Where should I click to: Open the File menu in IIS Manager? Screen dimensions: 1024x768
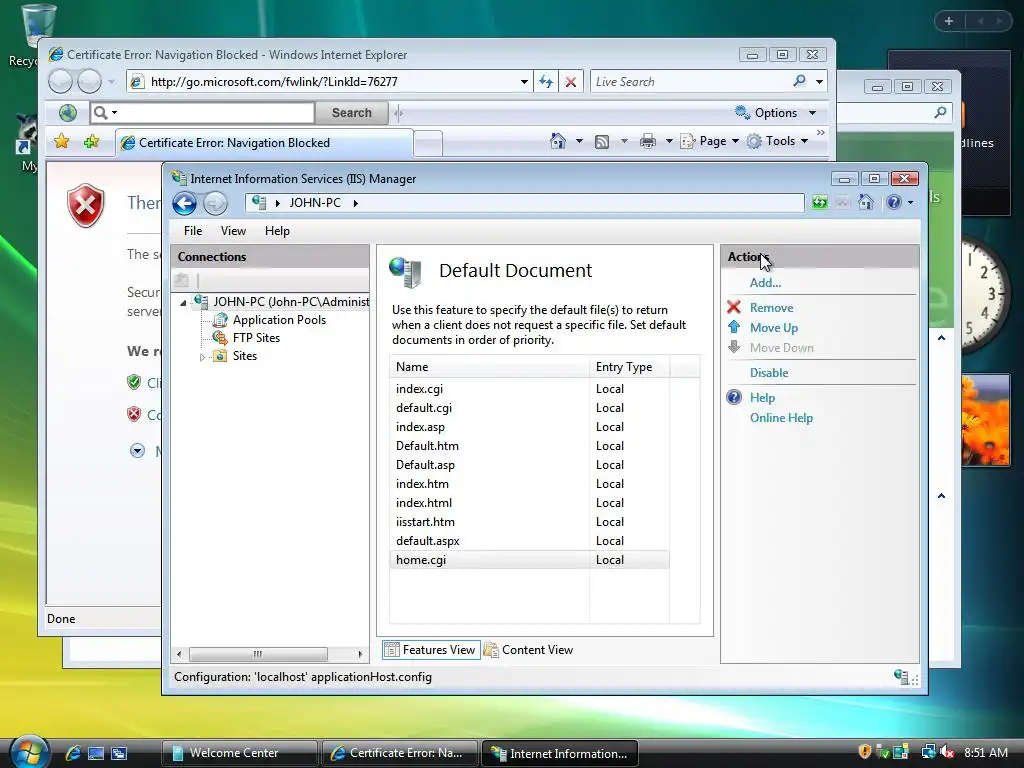(x=193, y=231)
